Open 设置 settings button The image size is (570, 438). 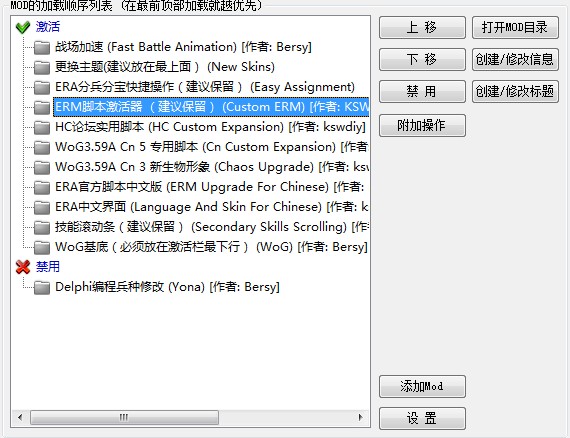point(422,418)
